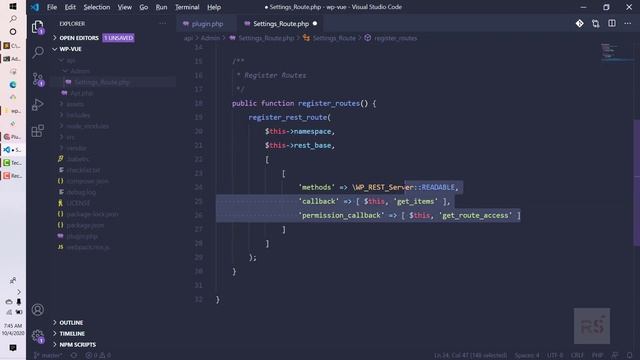Image resolution: width=640 pixels, height=360 pixels.
Task: Open debug.log in the file tree
Action: pyautogui.click(x=82, y=192)
